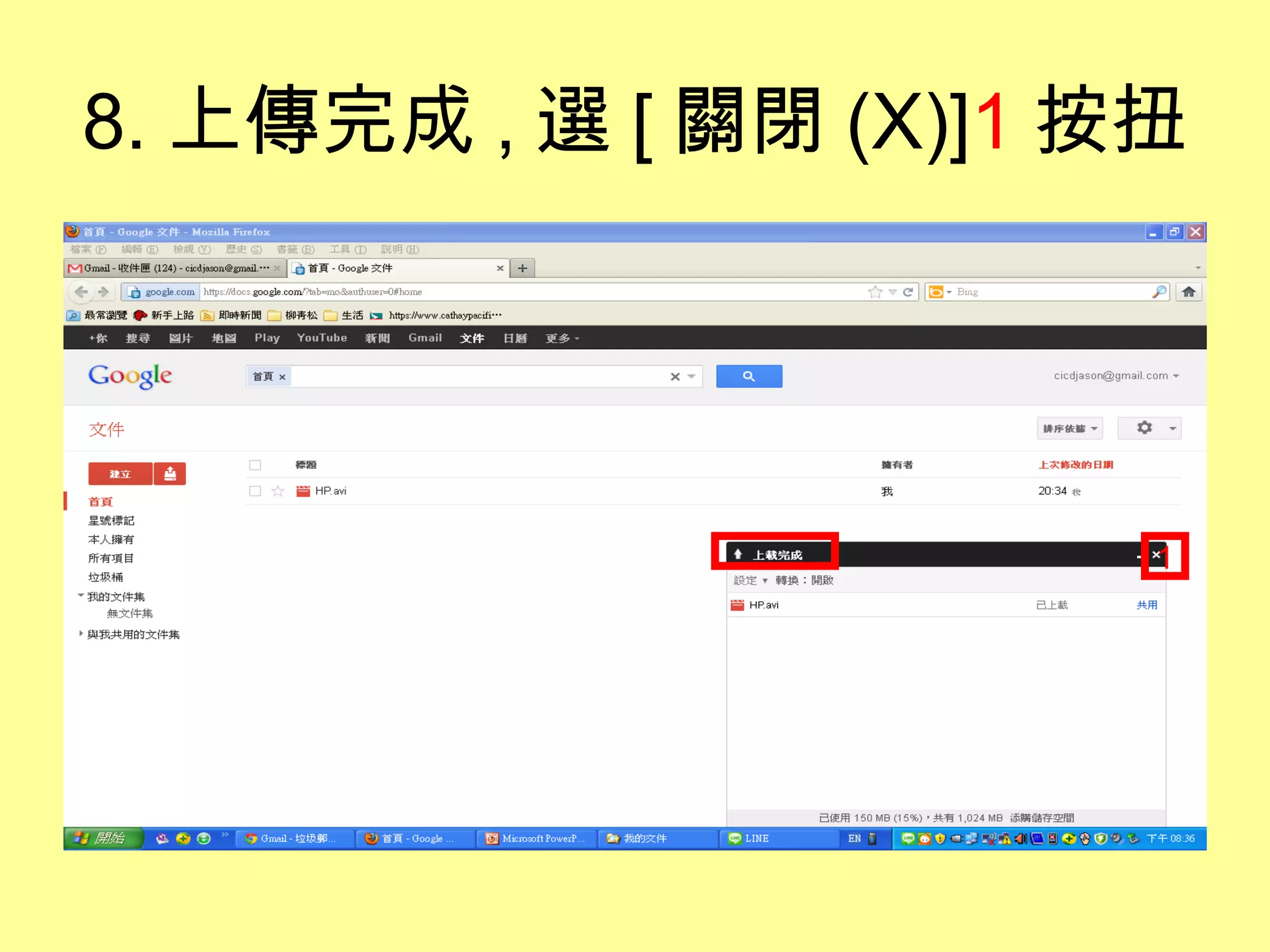Expand 與我共用的文件集 tree
The height and width of the screenshot is (952, 1270).
[x=81, y=633]
